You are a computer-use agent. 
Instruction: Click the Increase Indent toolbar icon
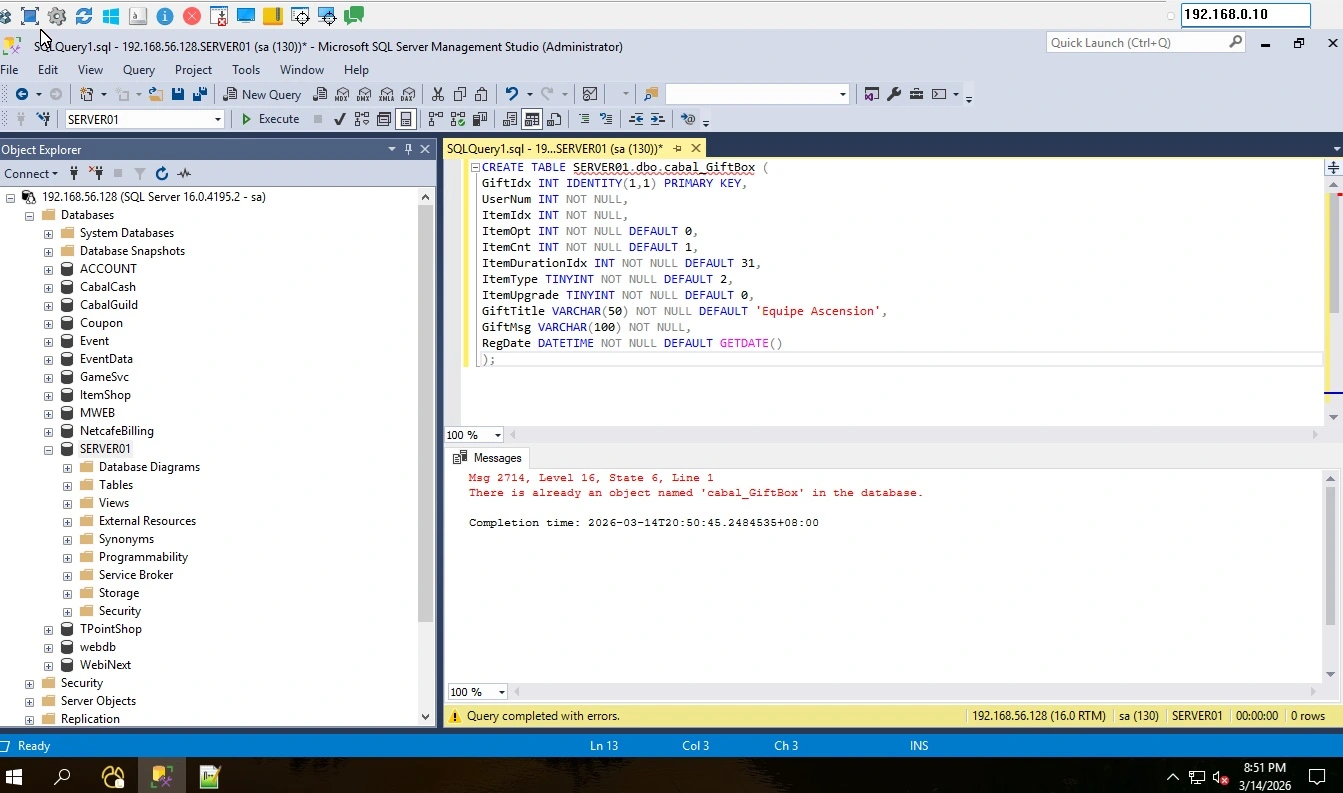coord(657,119)
